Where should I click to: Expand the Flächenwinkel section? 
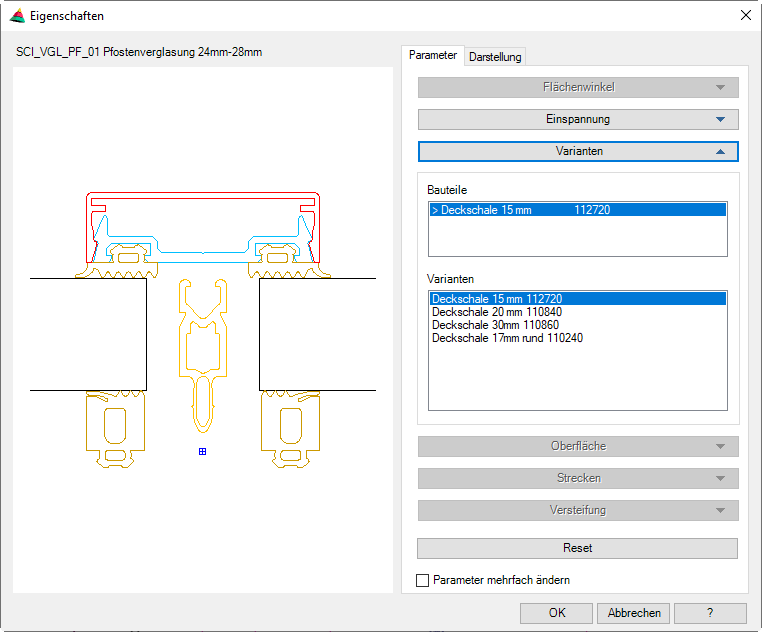(x=578, y=87)
